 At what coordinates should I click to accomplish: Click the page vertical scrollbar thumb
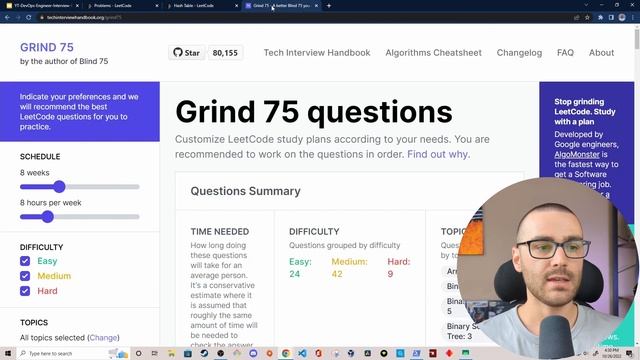[637, 40]
